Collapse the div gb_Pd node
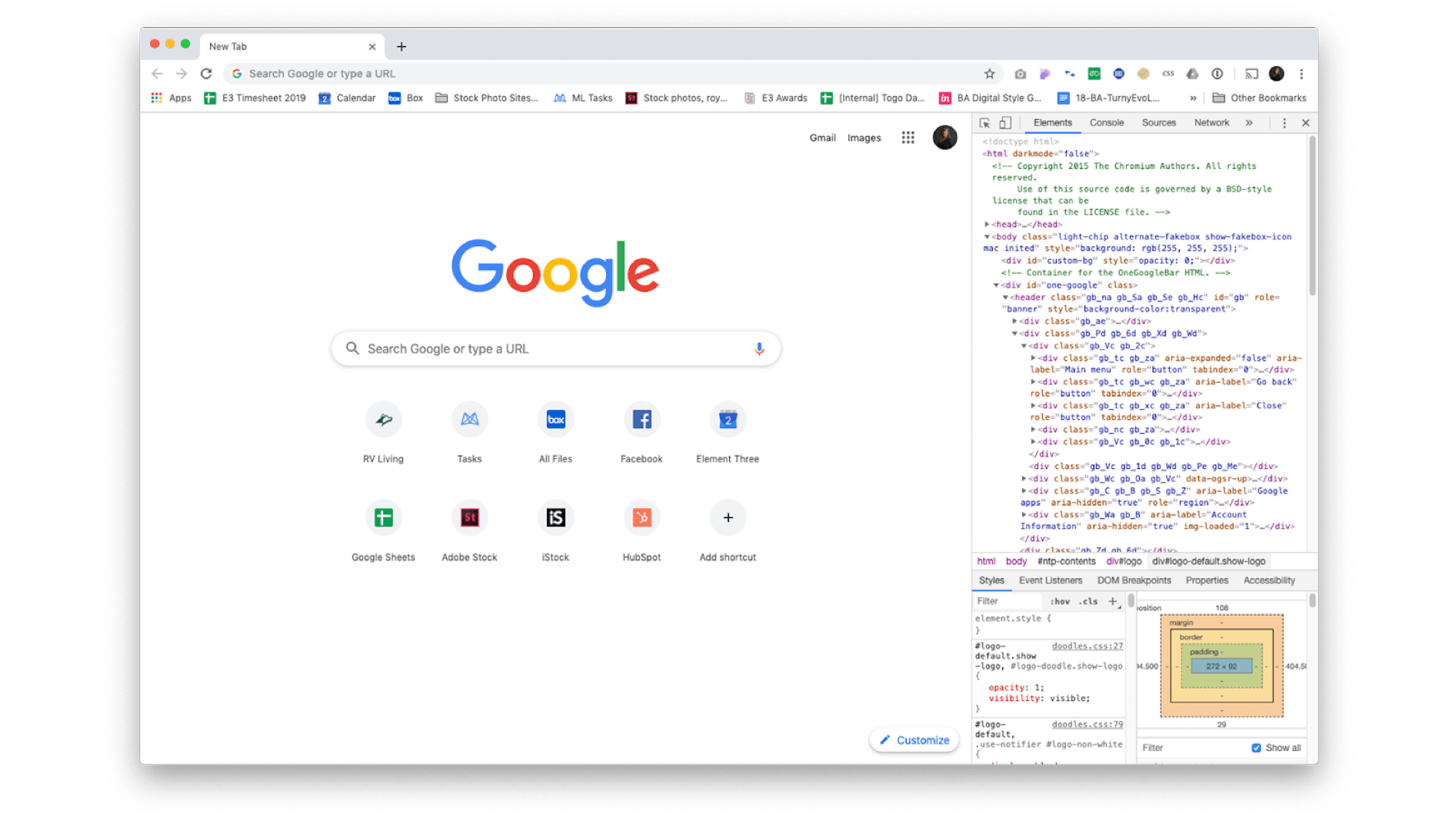The height and width of the screenshot is (818, 1456). pyautogui.click(x=1015, y=334)
